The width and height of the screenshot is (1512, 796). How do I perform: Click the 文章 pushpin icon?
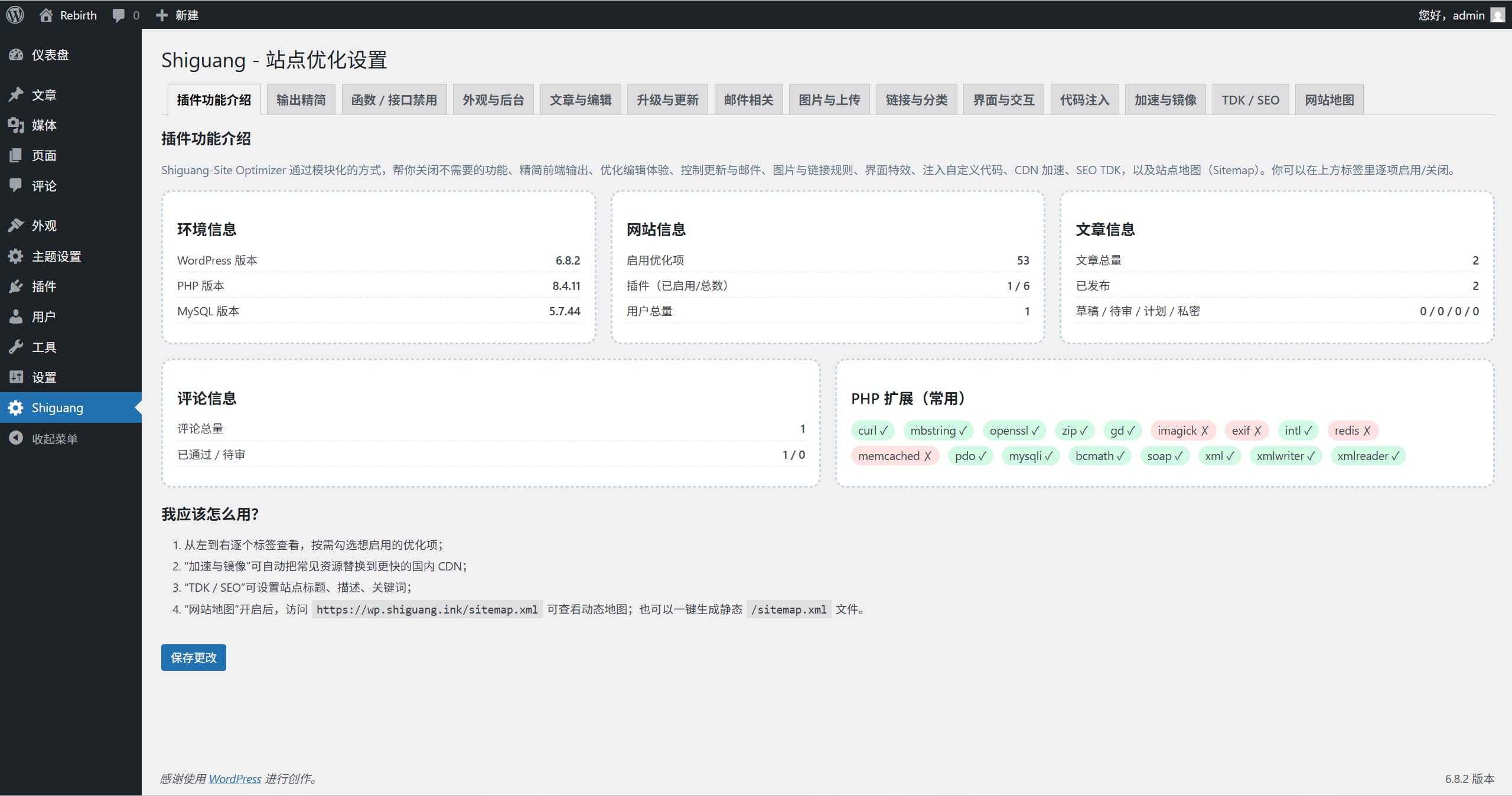click(16, 94)
